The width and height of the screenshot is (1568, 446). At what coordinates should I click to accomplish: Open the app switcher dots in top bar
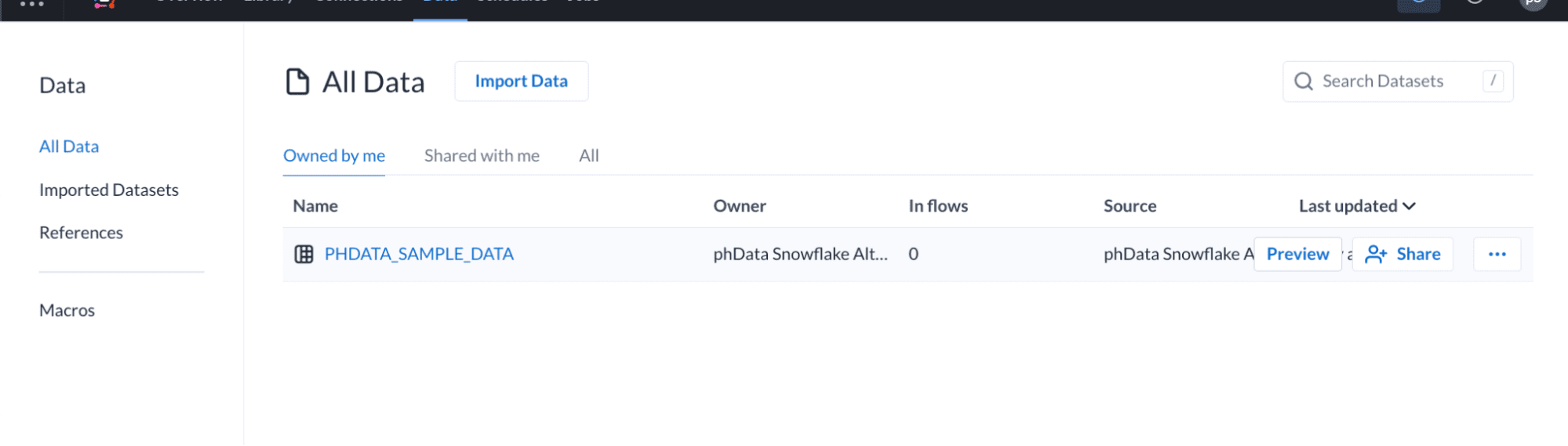(x=31, y=4)
